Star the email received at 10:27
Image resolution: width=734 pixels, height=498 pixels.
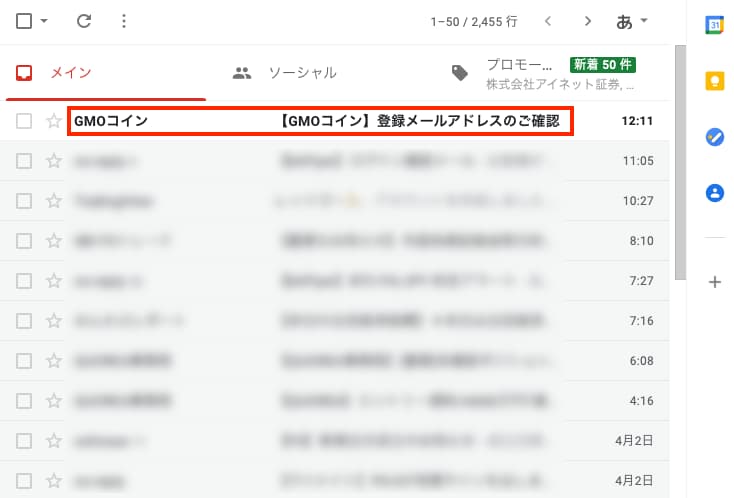pos(54,201)
